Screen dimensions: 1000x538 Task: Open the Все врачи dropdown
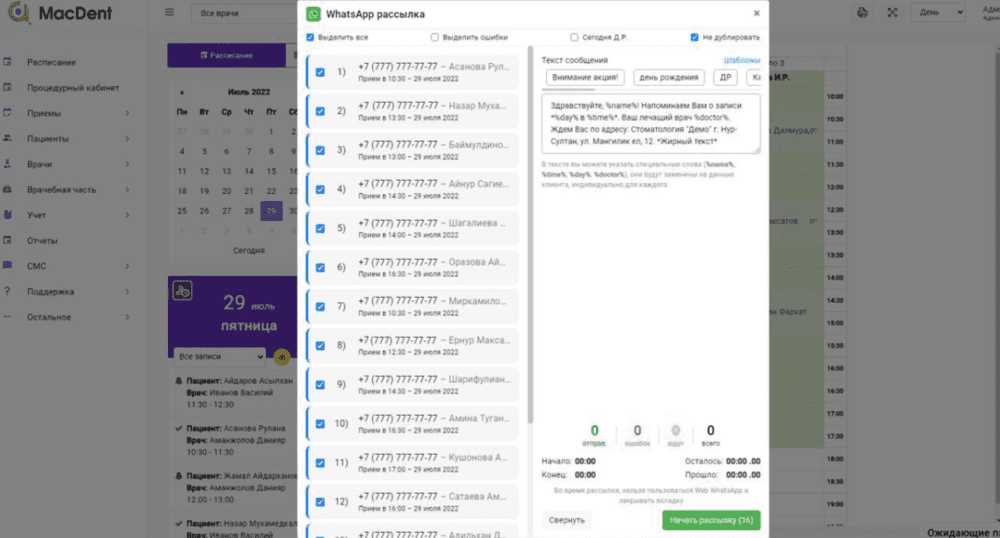coord(240,14)
